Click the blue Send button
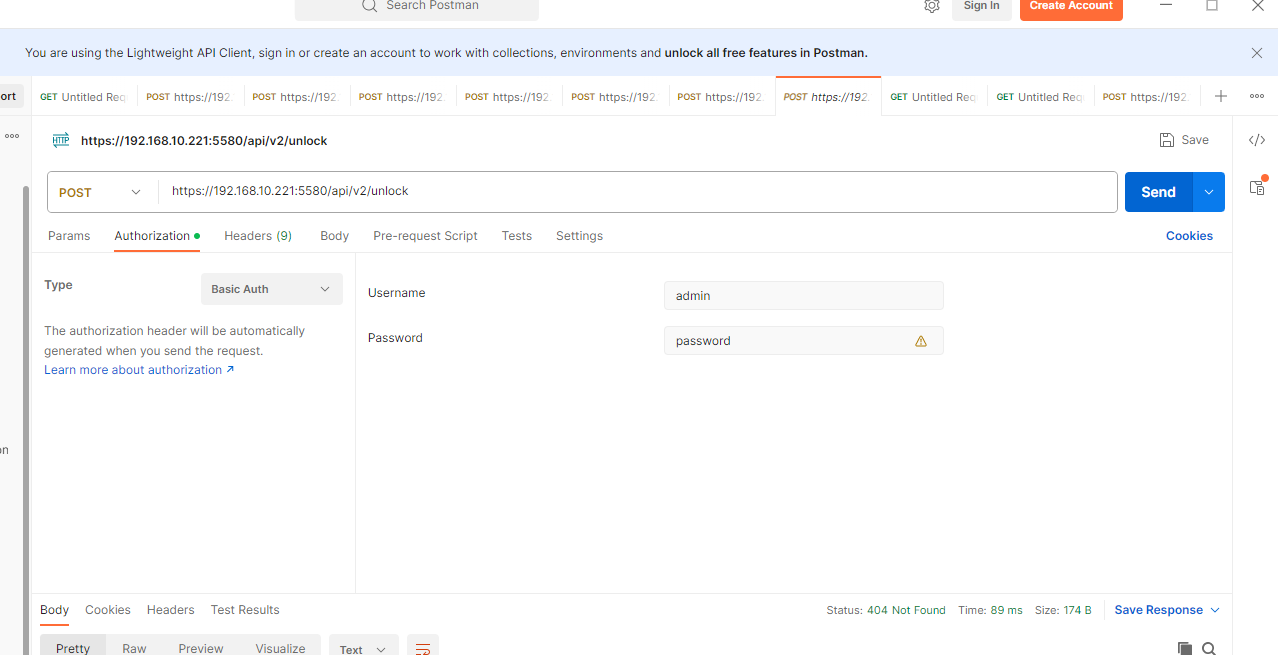 1158,192
